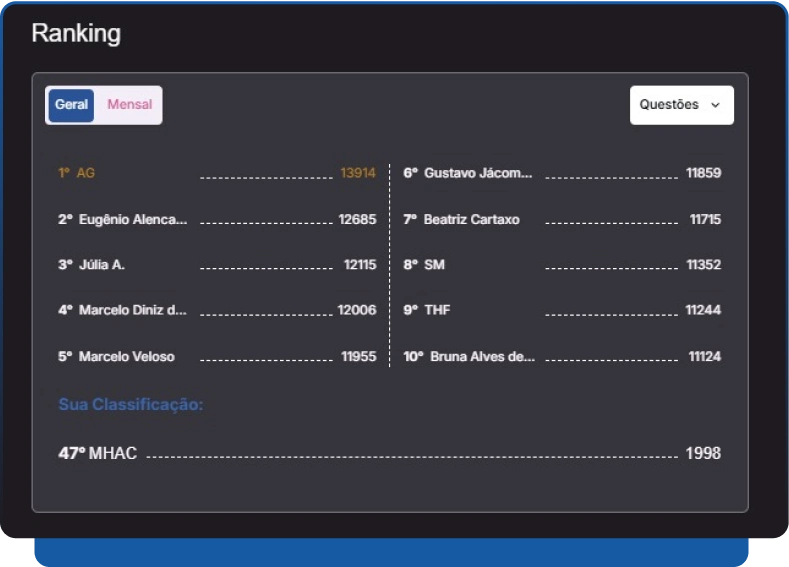Click the blue bar below the ranking panel

pyautogui.click(x=391, y=552)
